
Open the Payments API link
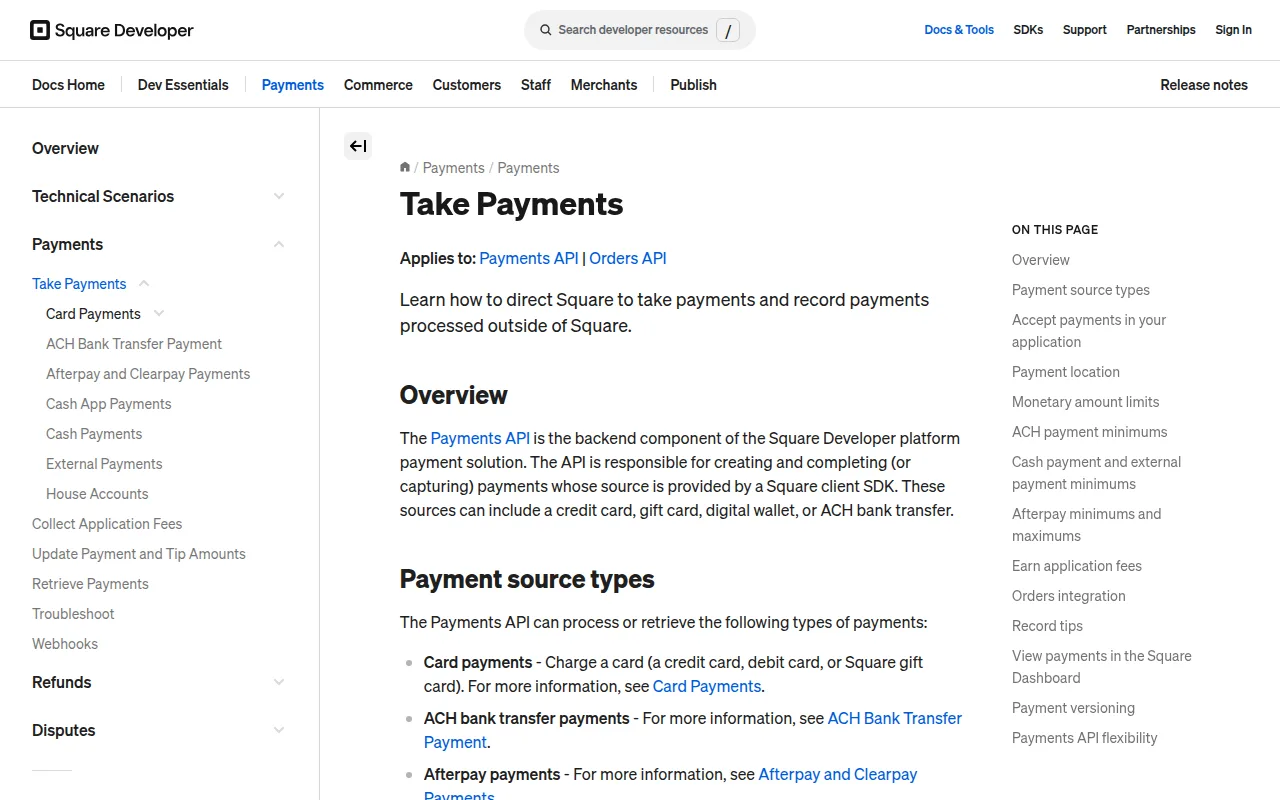[x=528, y=258]
